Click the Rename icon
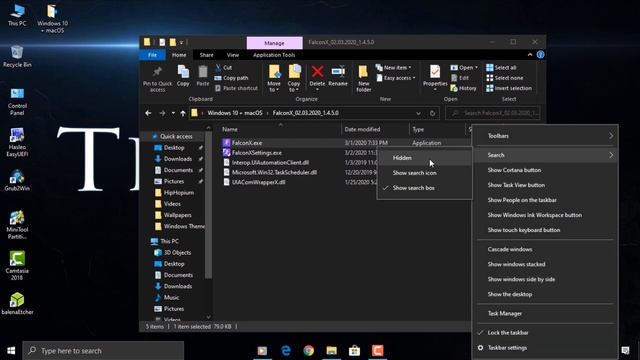The image size is (640, 360). [x=338, y=72]
